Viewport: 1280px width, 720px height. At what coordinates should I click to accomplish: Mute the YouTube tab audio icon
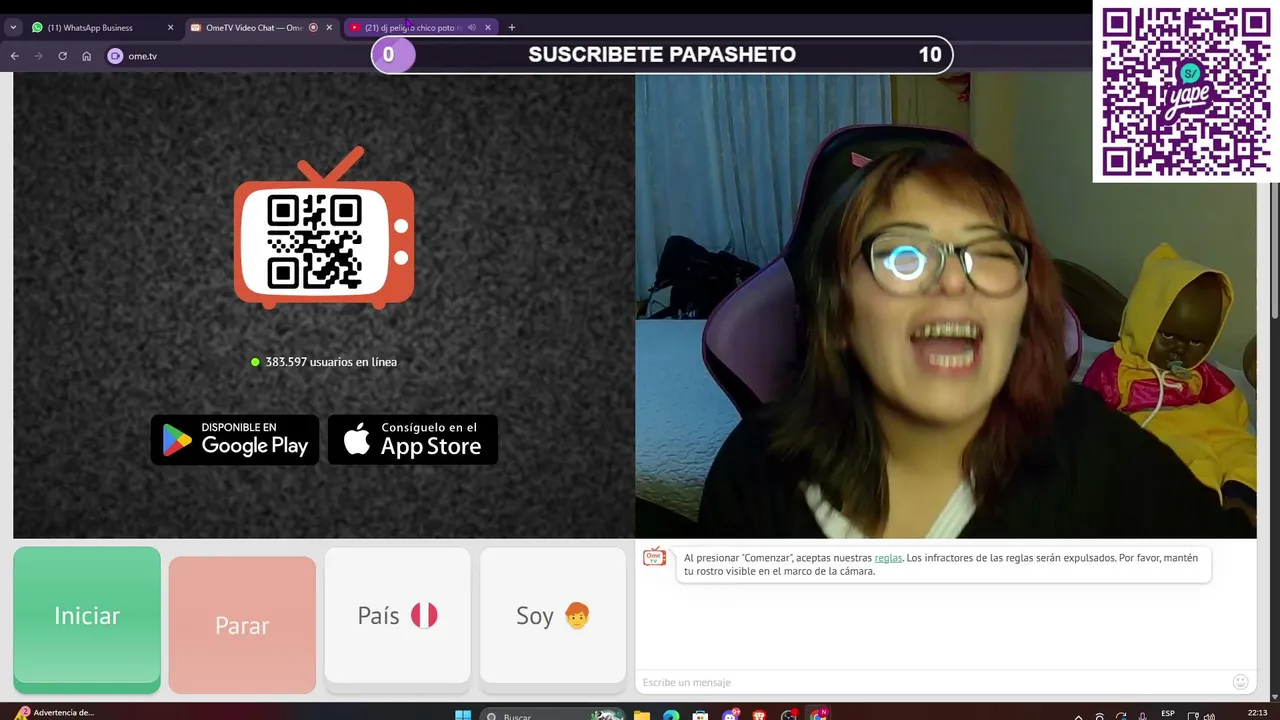472,28
